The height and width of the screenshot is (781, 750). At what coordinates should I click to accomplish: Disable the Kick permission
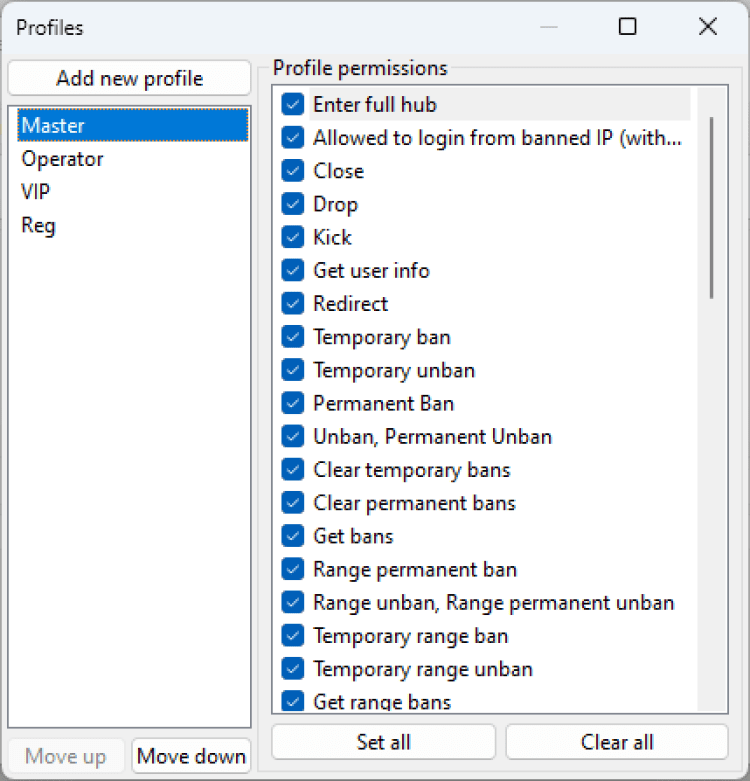[293, 237]
